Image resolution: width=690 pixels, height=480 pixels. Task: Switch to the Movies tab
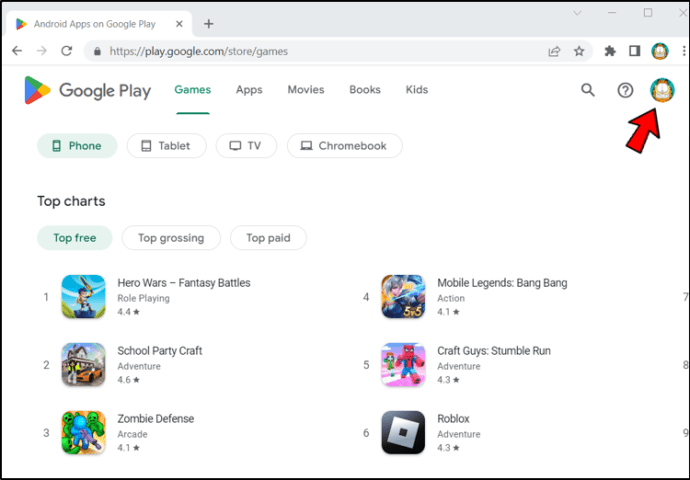[306, 90]
